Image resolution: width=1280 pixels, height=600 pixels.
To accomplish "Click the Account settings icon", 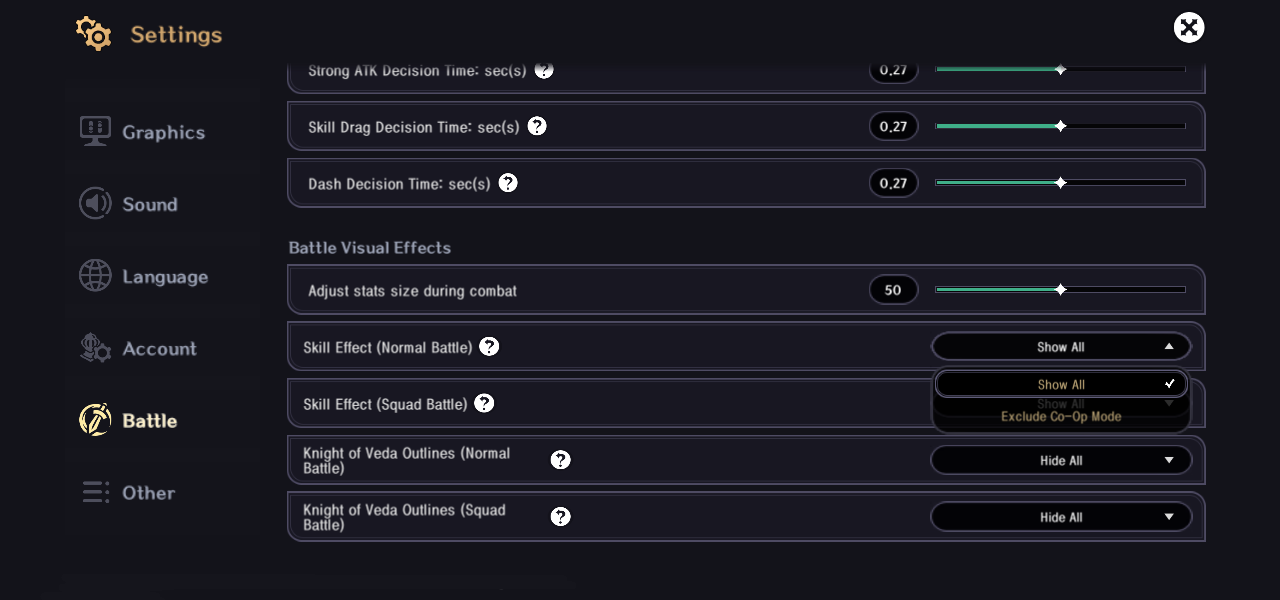I will point(95,348).
